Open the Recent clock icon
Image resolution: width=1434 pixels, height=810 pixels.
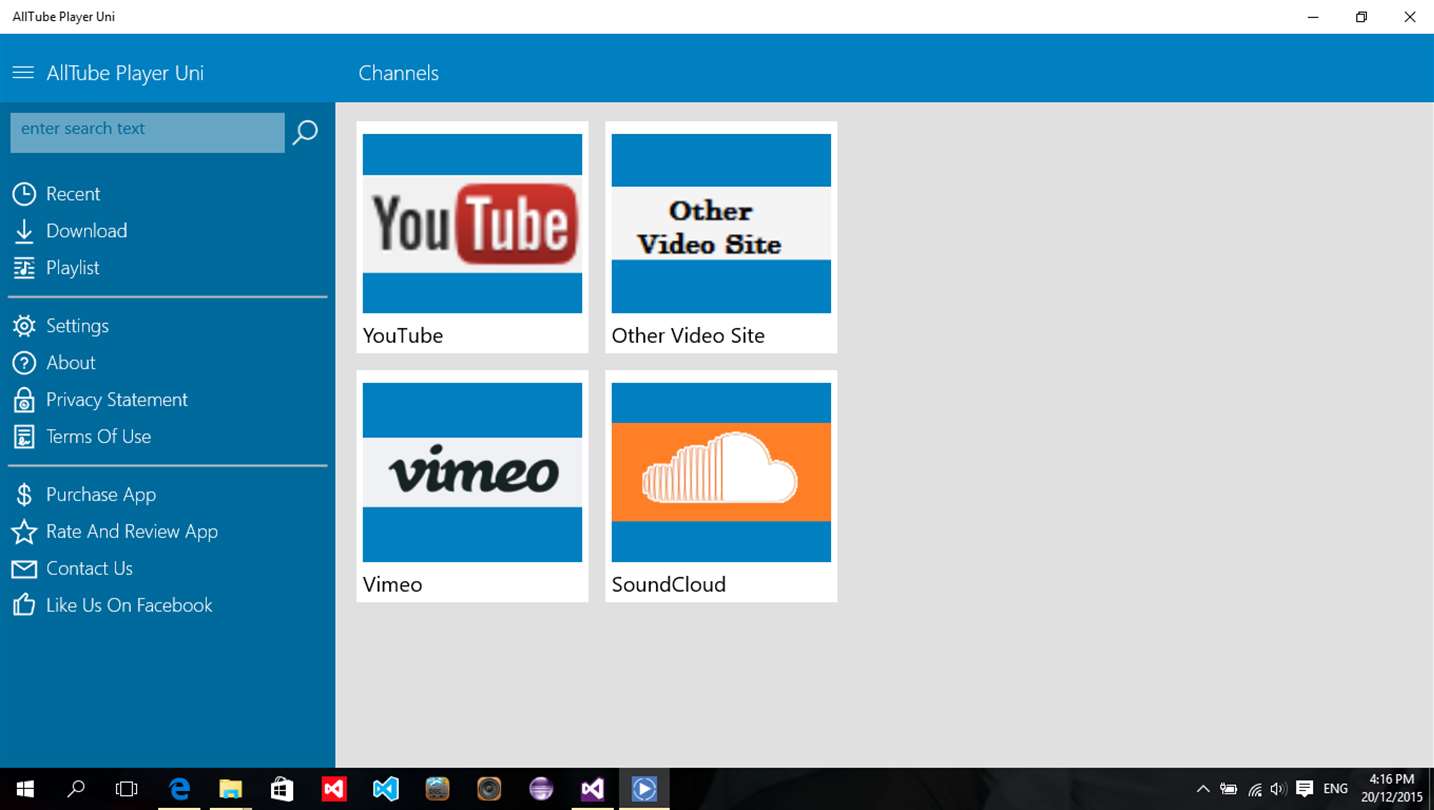pyautogui.click(x=24, y=194)
